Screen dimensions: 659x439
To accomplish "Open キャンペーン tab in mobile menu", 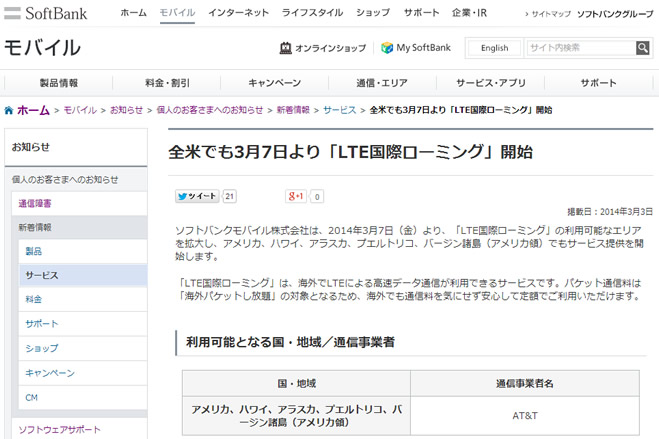I will tap(274, 83).
